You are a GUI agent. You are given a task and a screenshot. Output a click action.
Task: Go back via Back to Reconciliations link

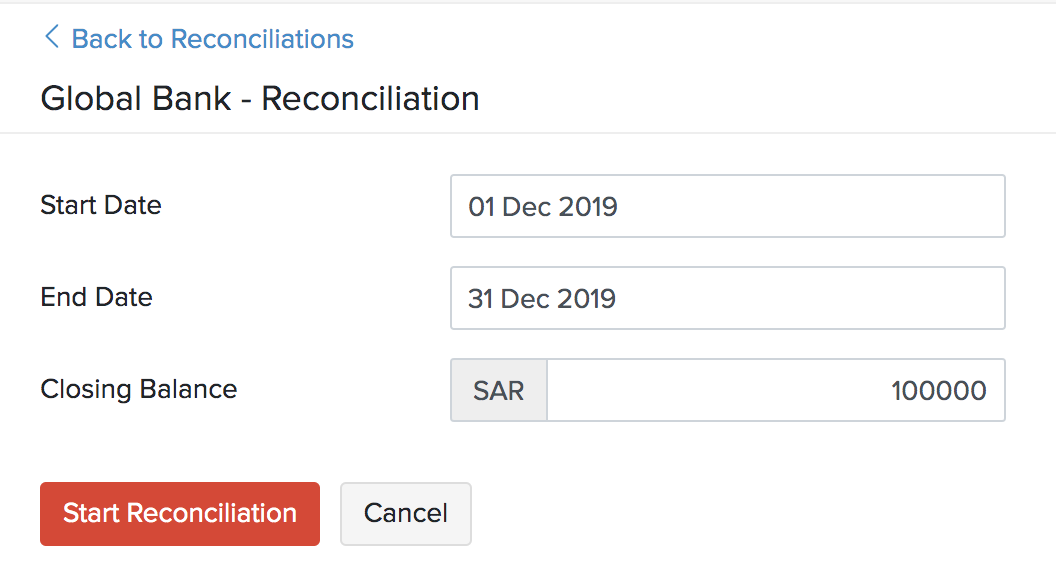coord(212,39)
